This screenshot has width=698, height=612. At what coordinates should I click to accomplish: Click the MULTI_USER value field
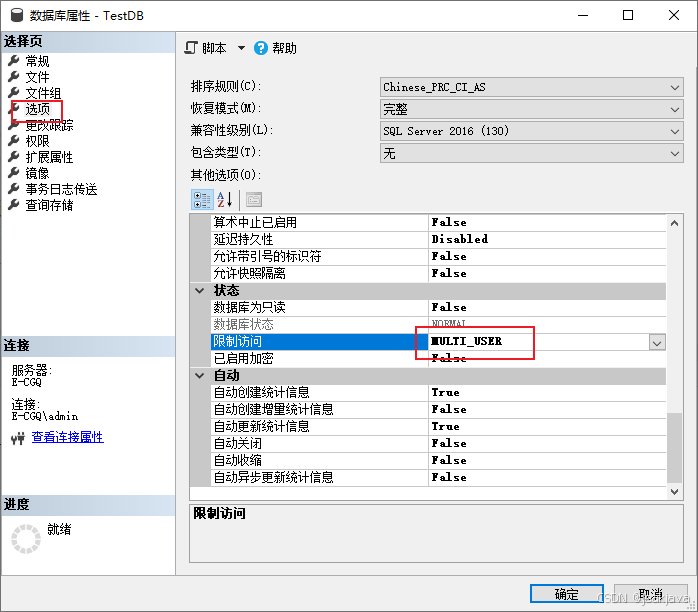point(539,342)
